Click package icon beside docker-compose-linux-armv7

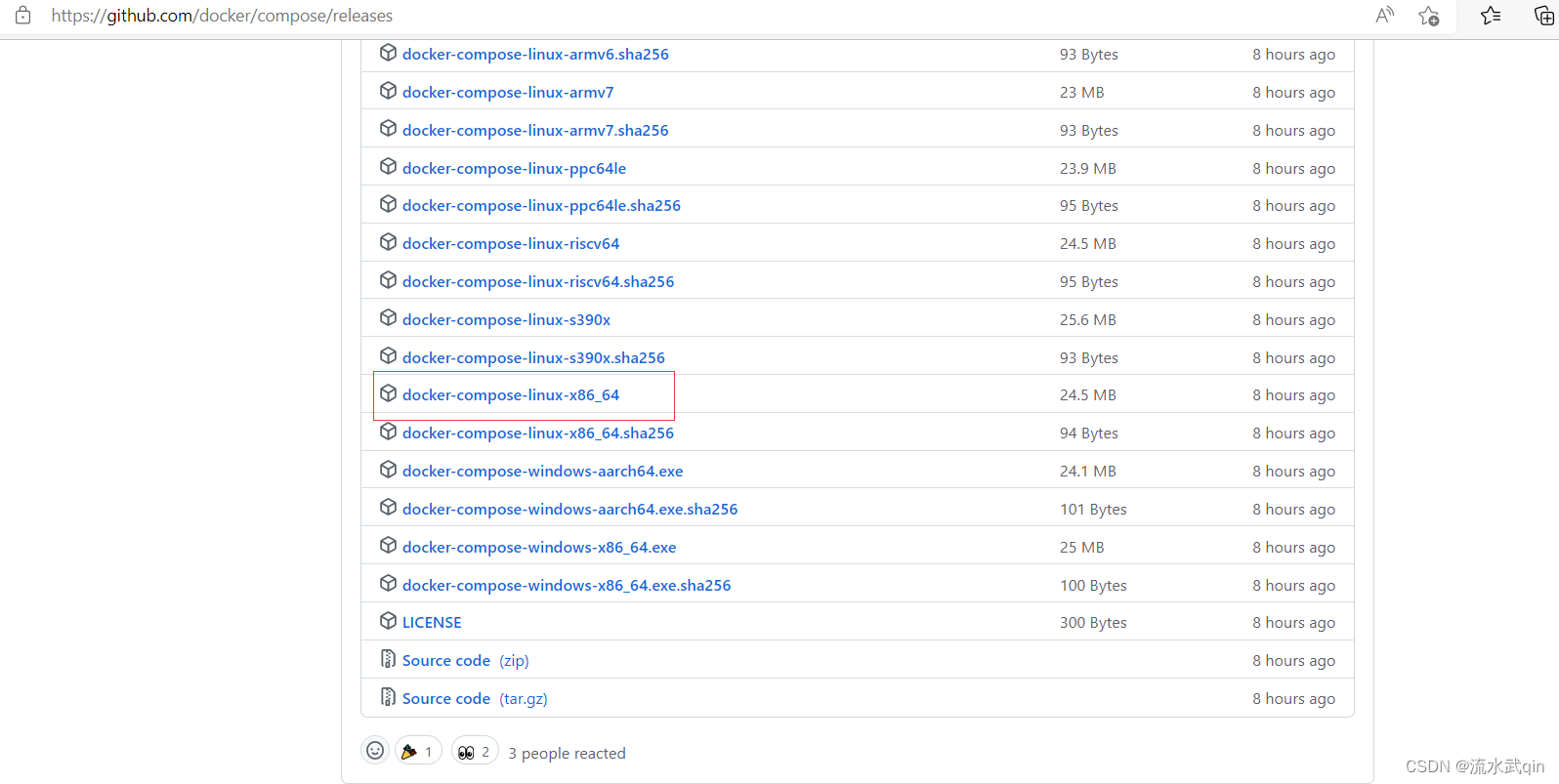[x=388, y=91]
